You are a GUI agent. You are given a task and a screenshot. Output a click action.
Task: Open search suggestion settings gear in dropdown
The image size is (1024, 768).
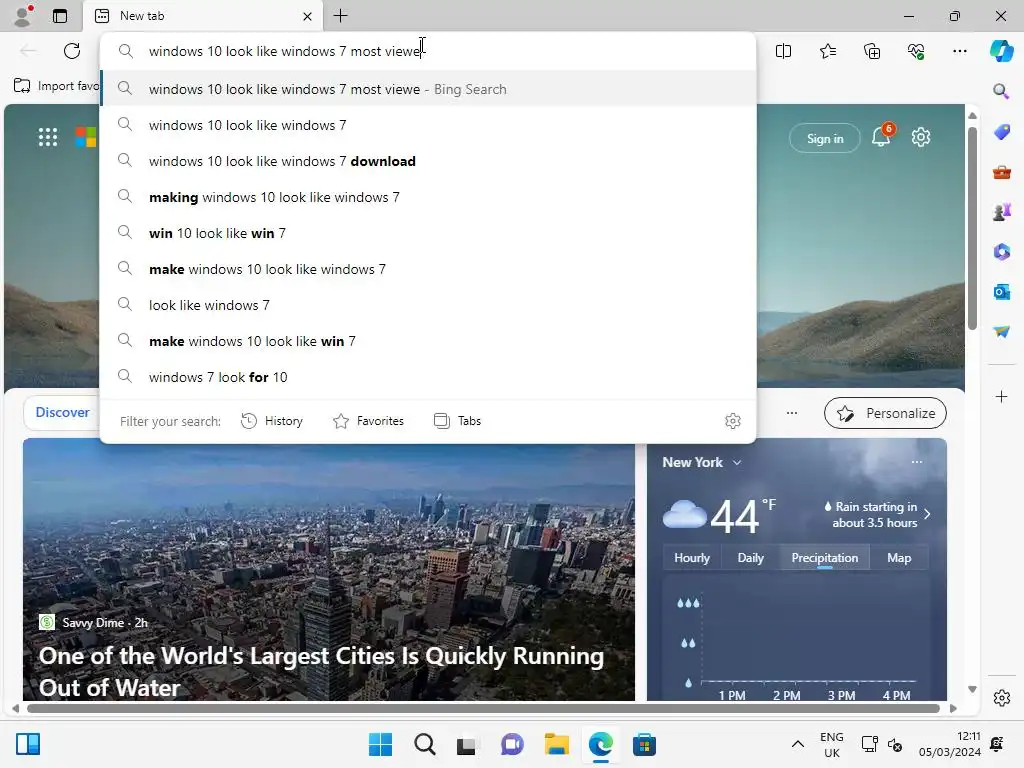733,421
